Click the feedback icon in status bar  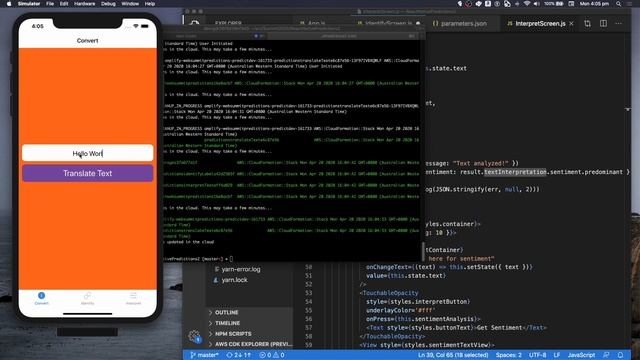tap(607, 355)
